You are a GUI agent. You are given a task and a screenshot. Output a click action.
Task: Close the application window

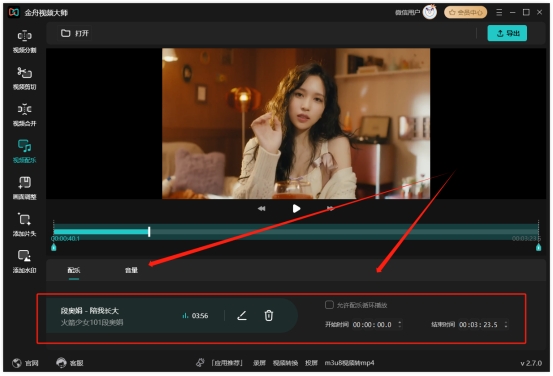pos(540,12)
